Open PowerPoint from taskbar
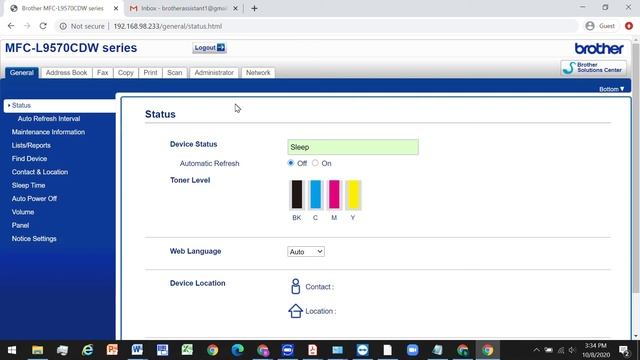This screenshot has height=360, width=640. tap(112, 350)
